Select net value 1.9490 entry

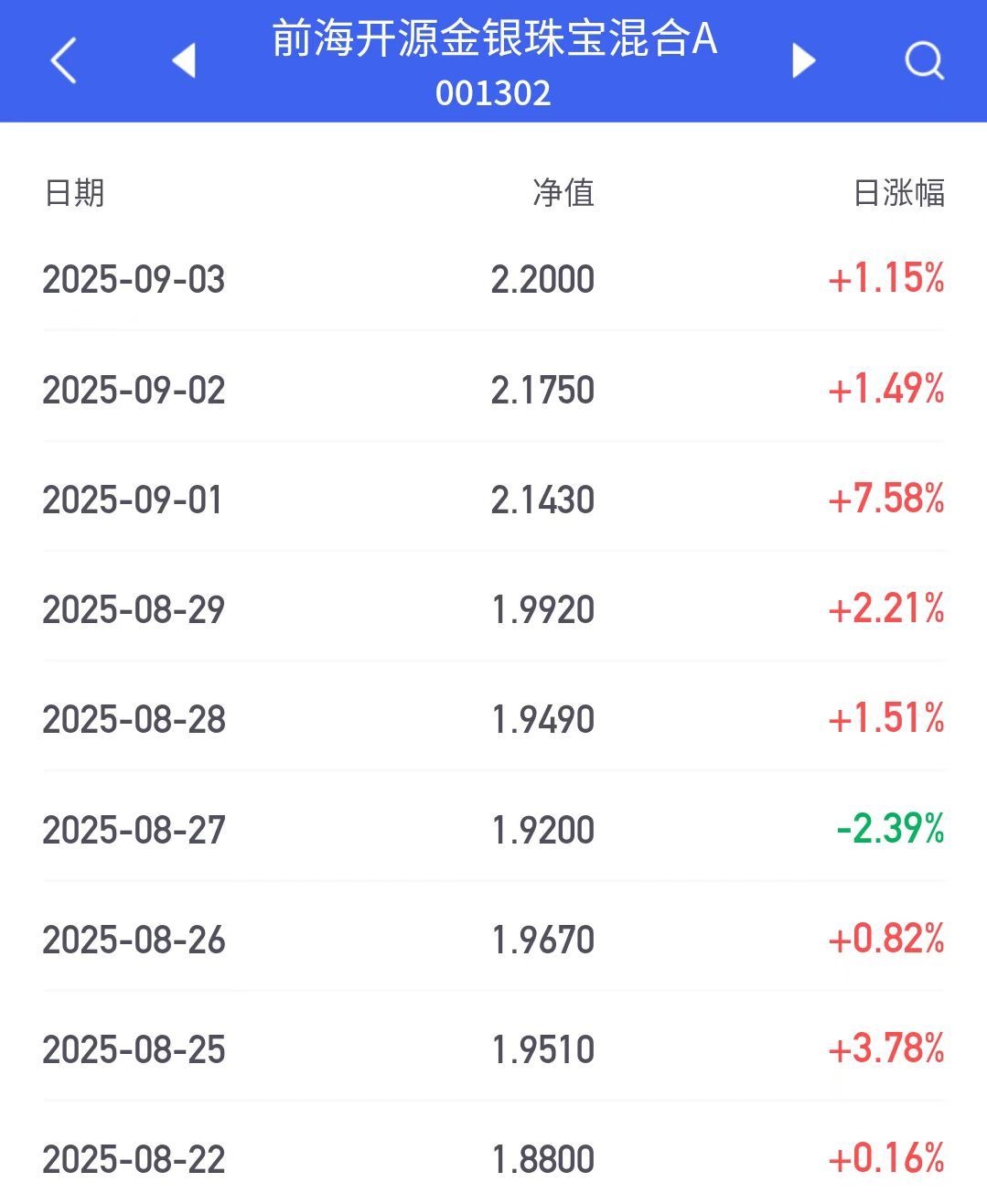[x=542, y=720]
